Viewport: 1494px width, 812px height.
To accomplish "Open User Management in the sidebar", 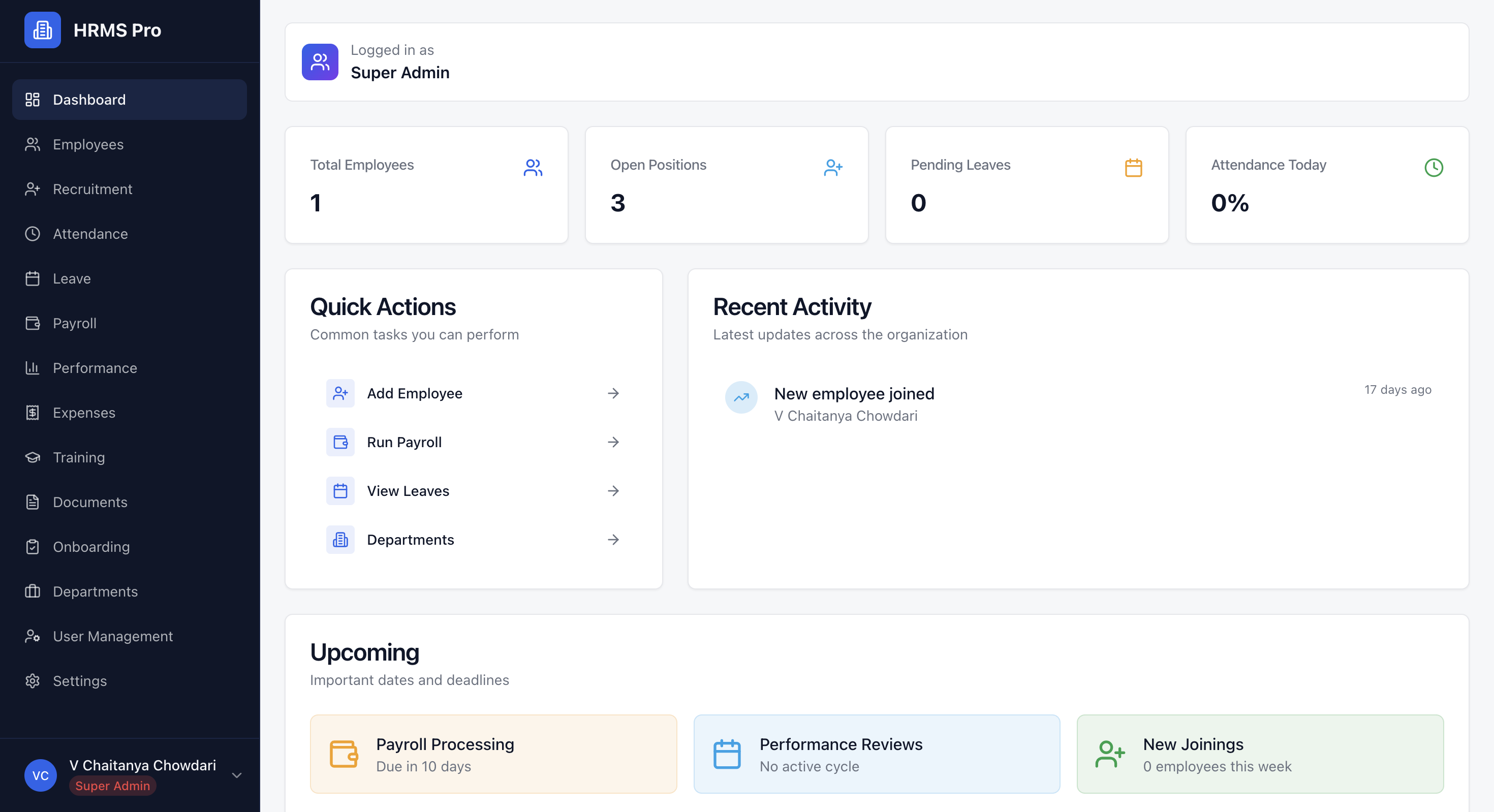I will coord(130,636).
